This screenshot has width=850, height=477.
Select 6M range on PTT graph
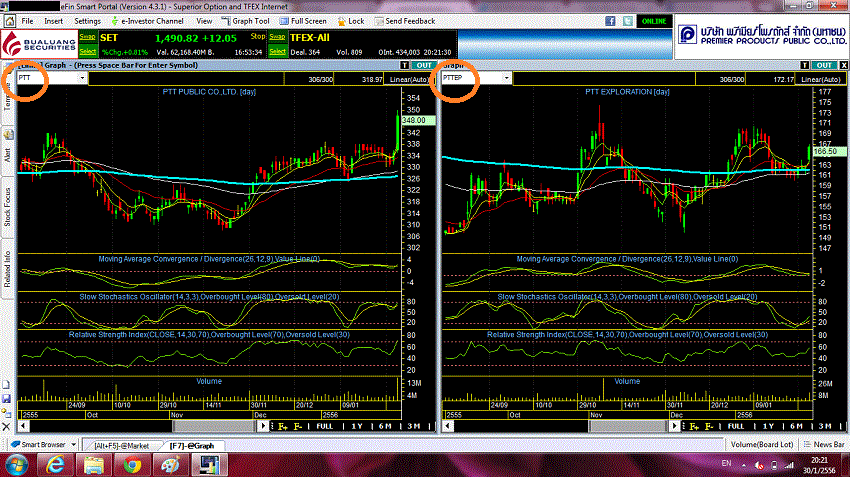click(x=385, y=427)
